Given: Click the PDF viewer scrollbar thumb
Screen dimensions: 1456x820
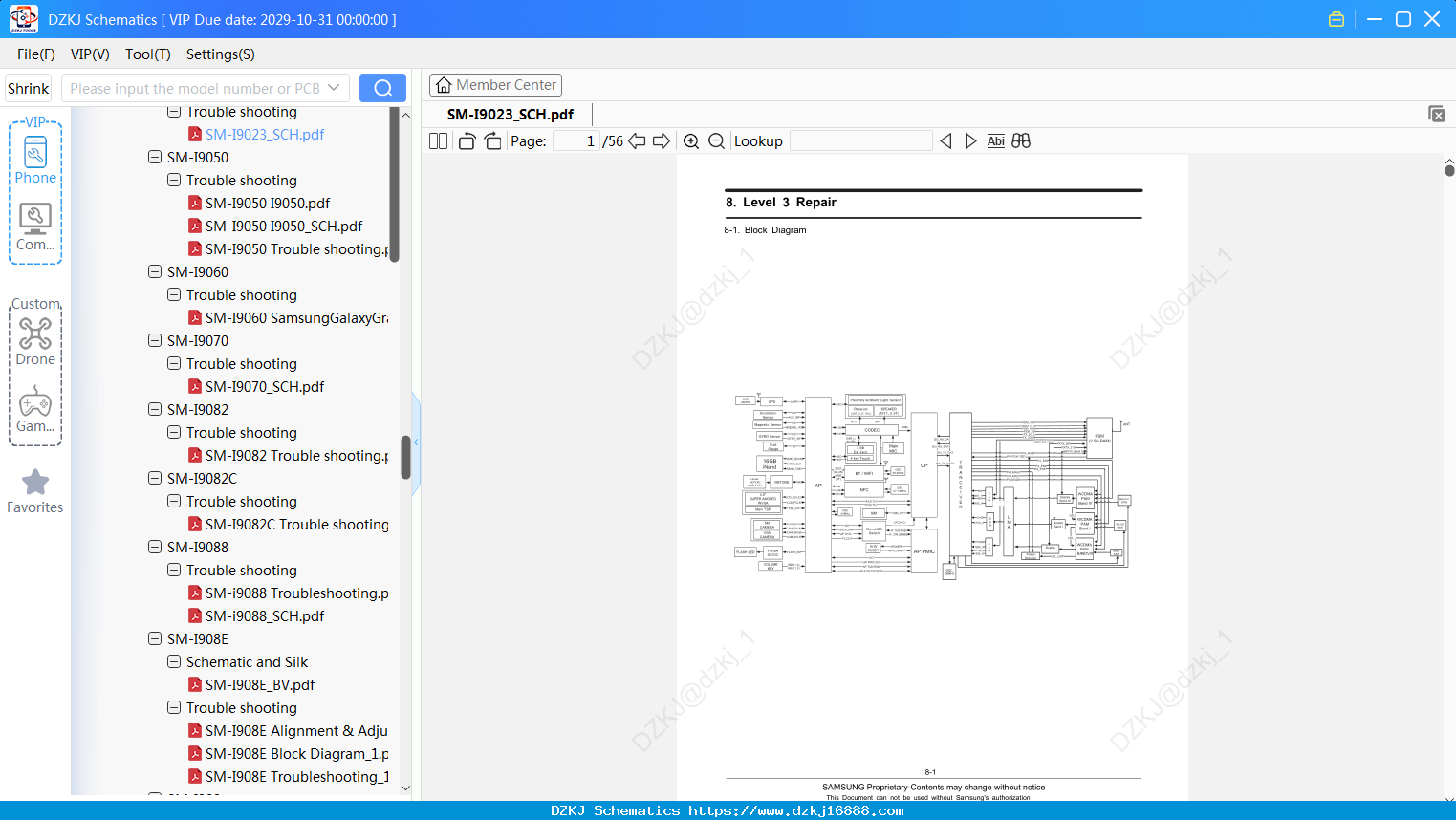Looking at the screenshot, I should click(x=1449, y=170).
